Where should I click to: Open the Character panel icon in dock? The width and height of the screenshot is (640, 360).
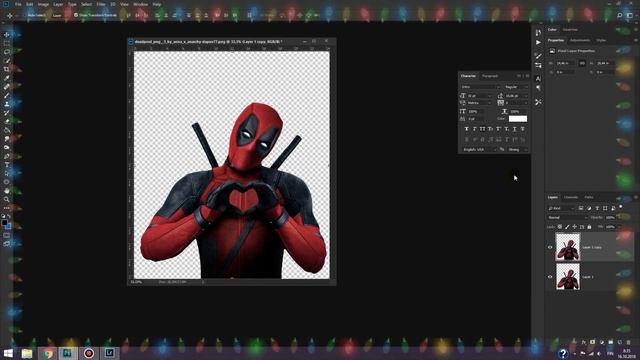pyautogui.click(x=538, y=79)
